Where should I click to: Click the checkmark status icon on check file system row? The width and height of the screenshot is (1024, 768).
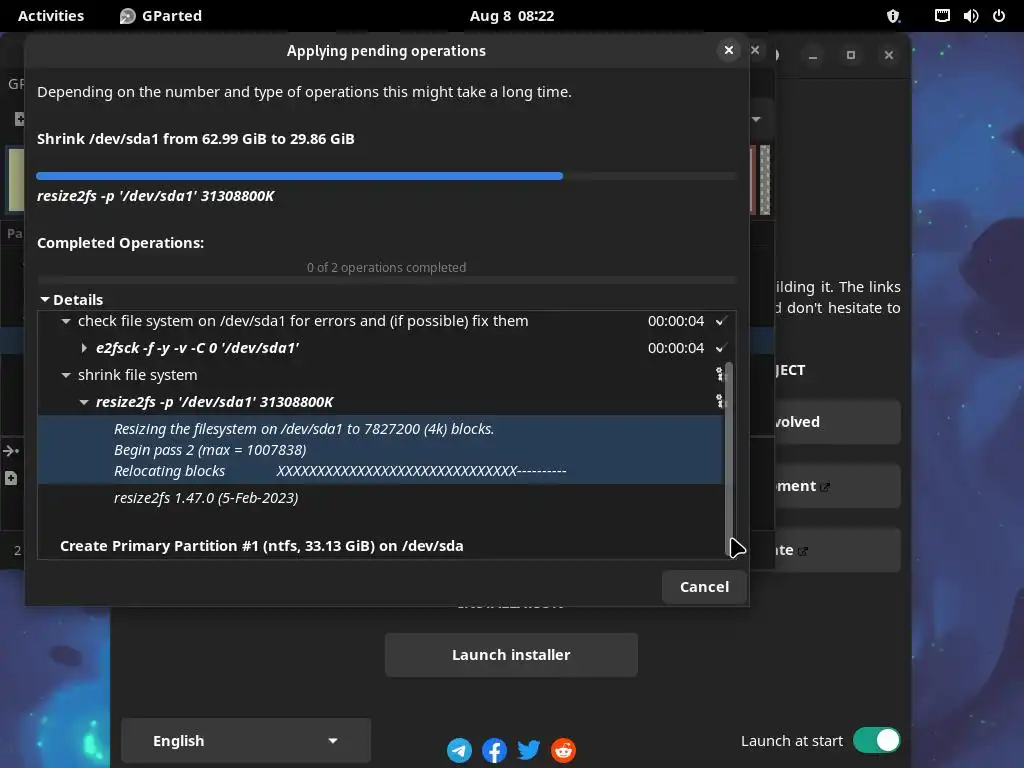pos(720,321)
